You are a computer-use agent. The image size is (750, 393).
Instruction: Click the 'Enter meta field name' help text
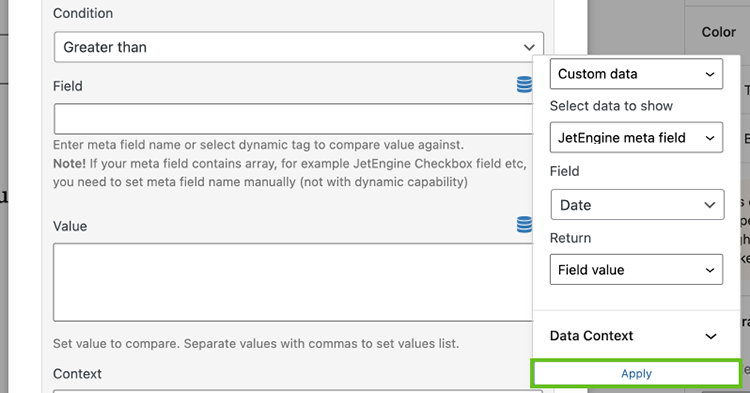pyautogui.click(x=258, y=145)
